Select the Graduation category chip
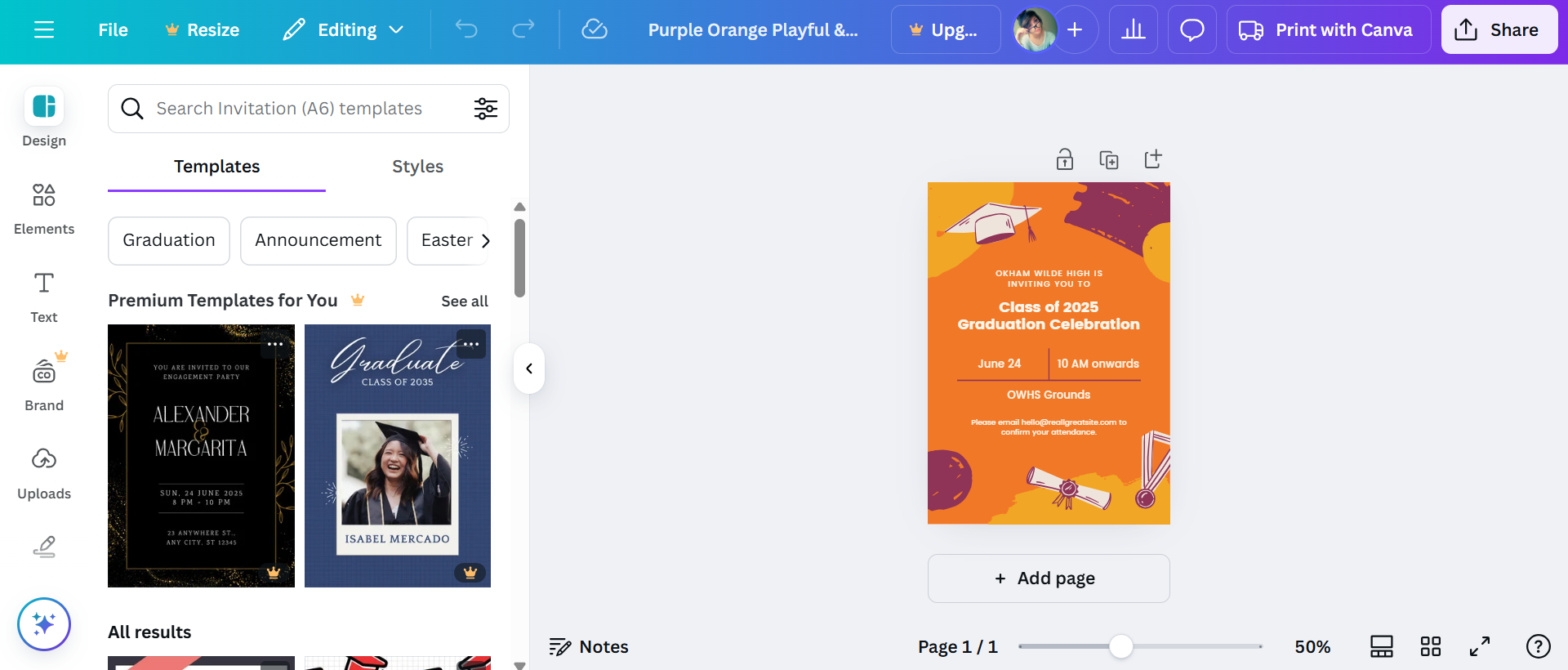The height and width of the screenshot is (670, 1568). [169, 240]
